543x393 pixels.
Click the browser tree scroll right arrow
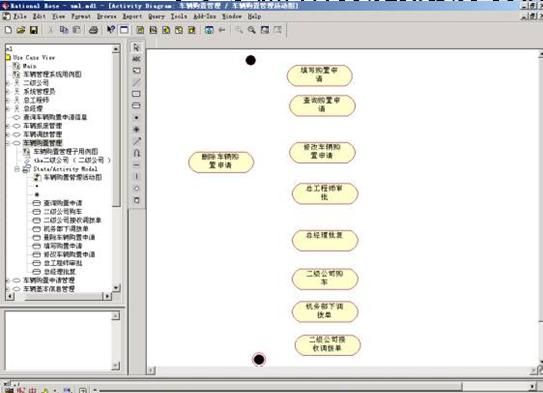pos(107,296)
